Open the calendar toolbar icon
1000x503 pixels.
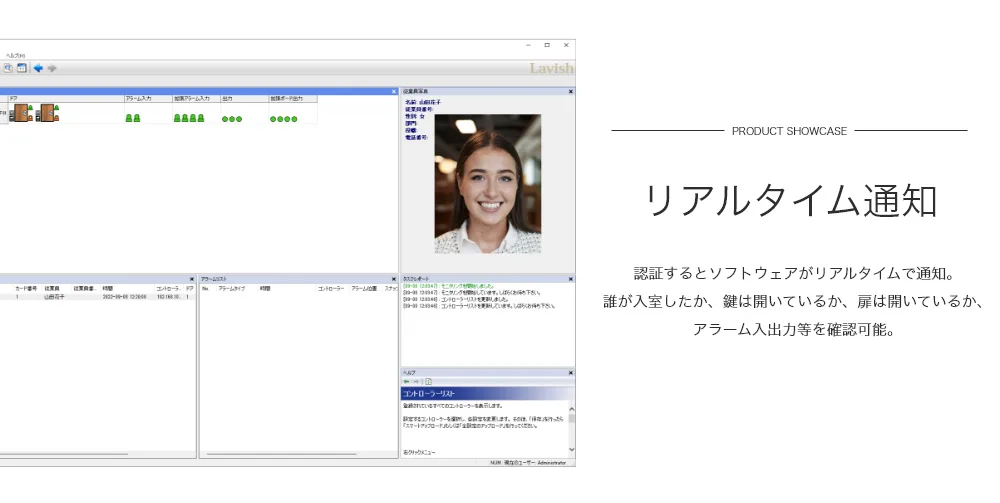[22, 68]
